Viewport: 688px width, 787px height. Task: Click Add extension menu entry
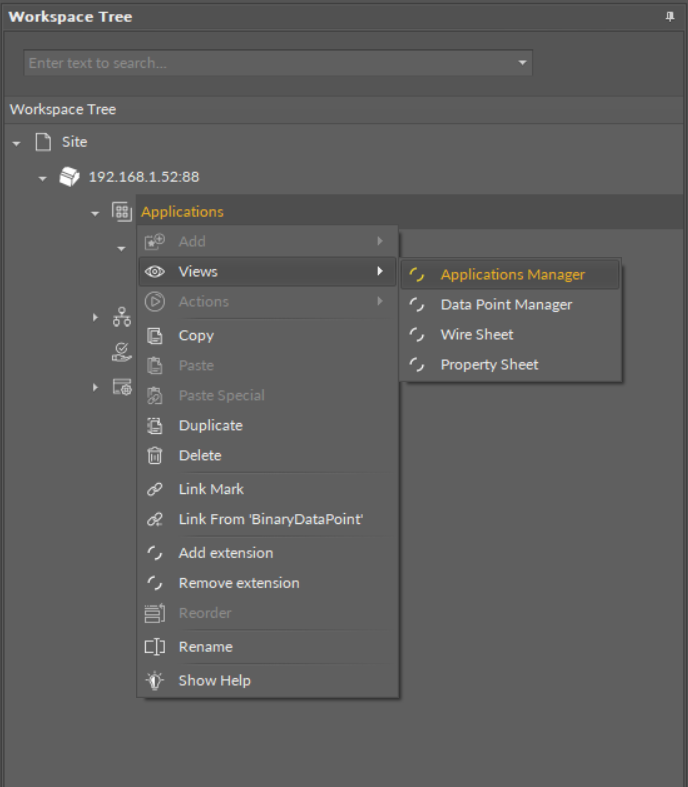[225, 553]
